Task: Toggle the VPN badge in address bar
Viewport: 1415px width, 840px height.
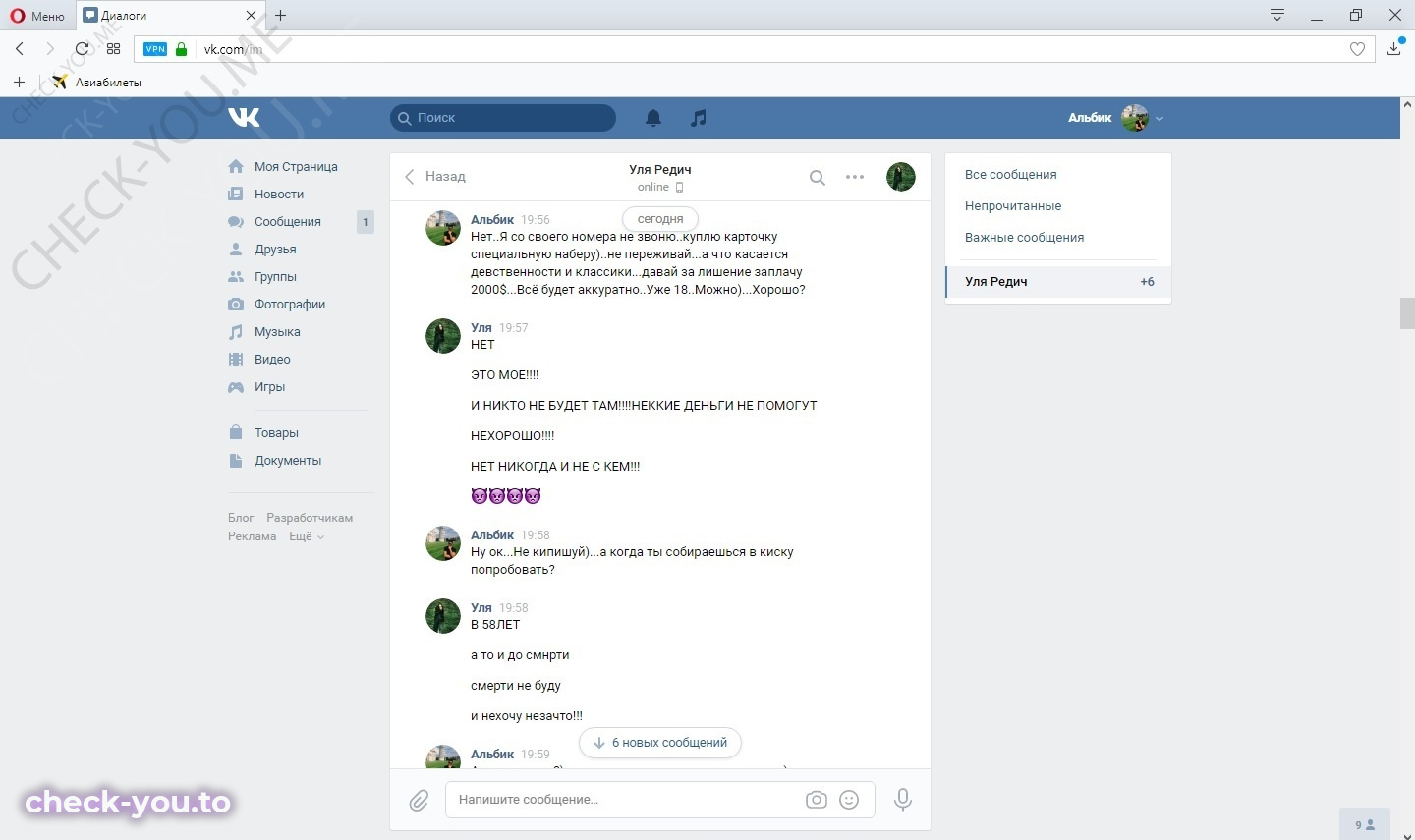Action: click(x=155, y=49)
